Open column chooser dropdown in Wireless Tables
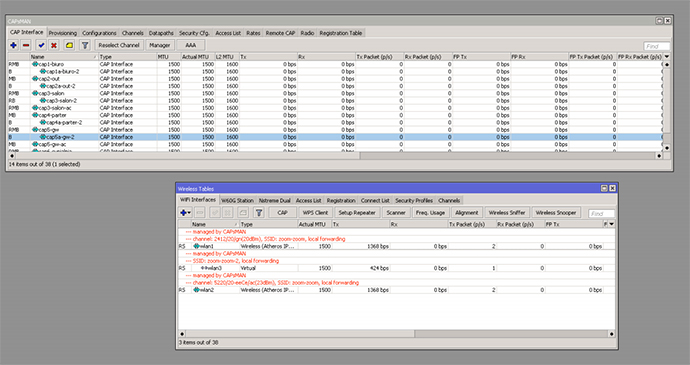Screen dimensions: 690x365 (x=612, y=224)
